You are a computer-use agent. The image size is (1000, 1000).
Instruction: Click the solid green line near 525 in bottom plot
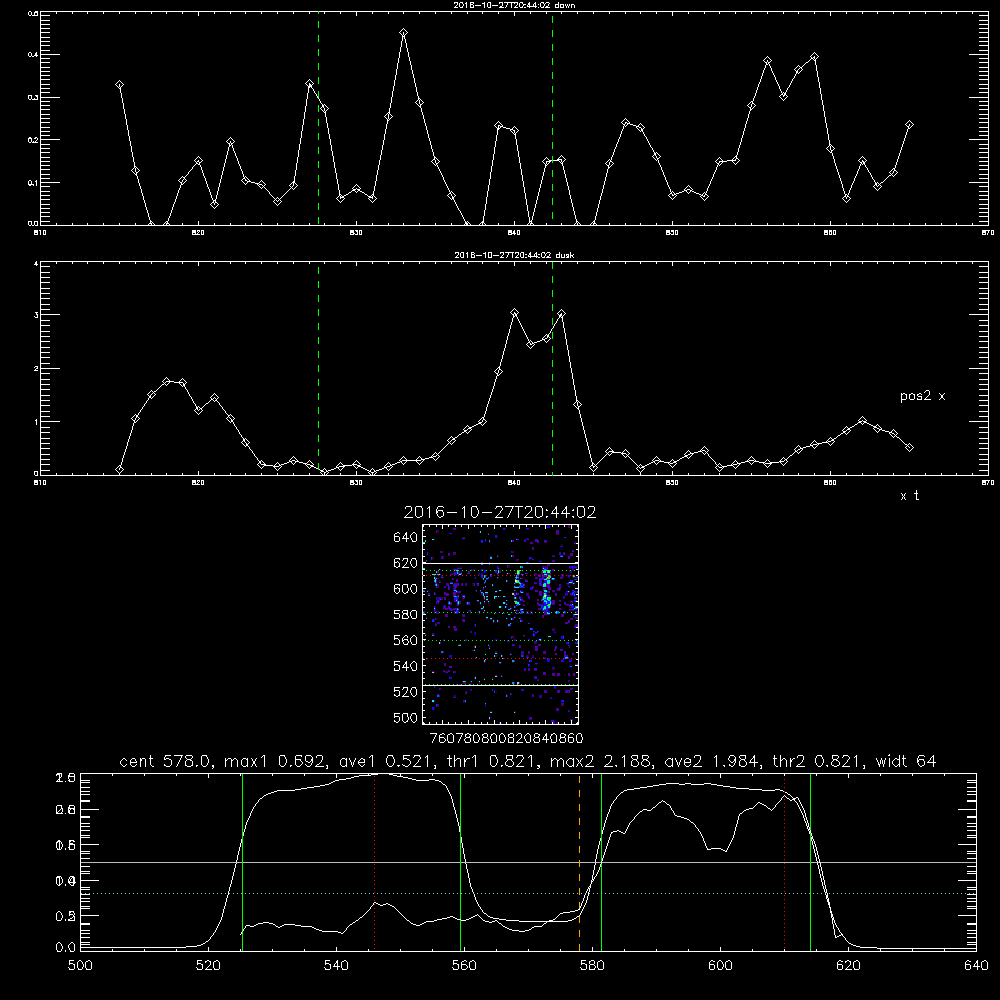[242, 862]
